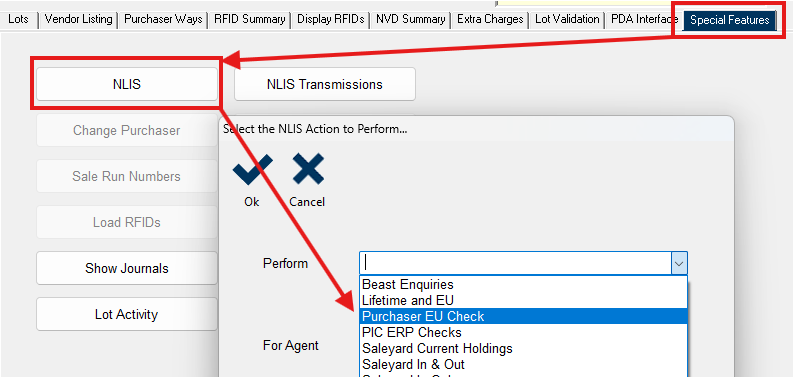Select Purchaser EU Check option
793x377 pixels.
pos(523,316)
